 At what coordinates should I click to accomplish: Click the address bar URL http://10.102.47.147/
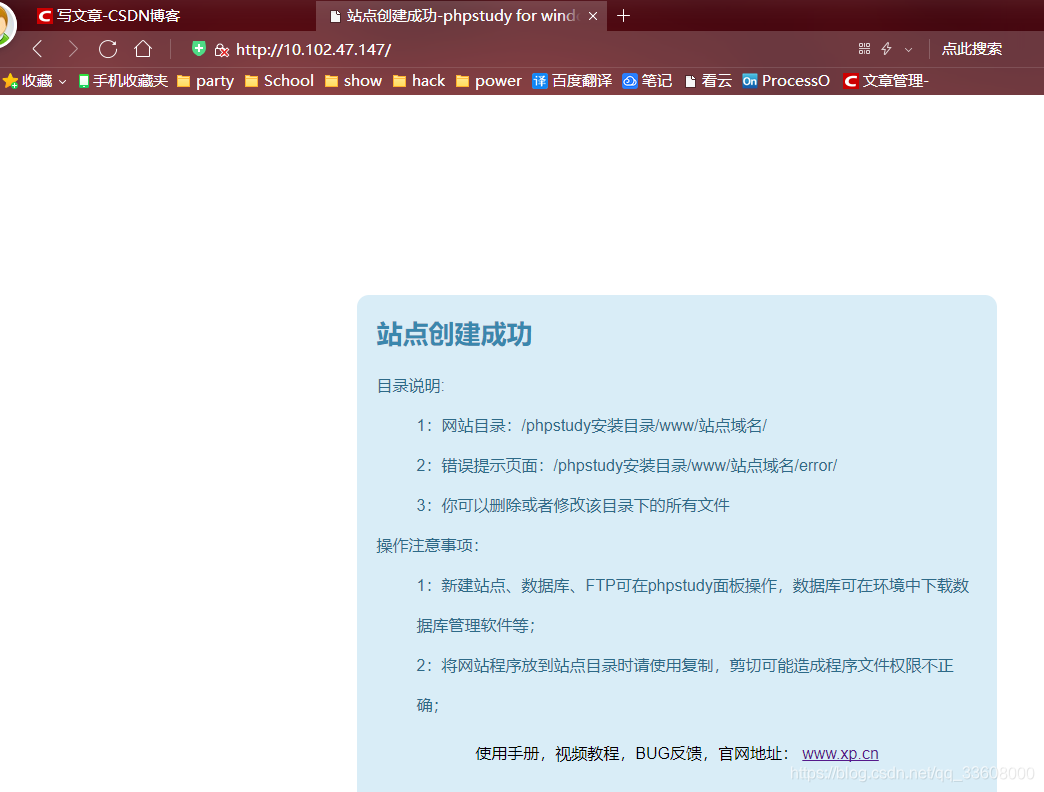[314, 49]
